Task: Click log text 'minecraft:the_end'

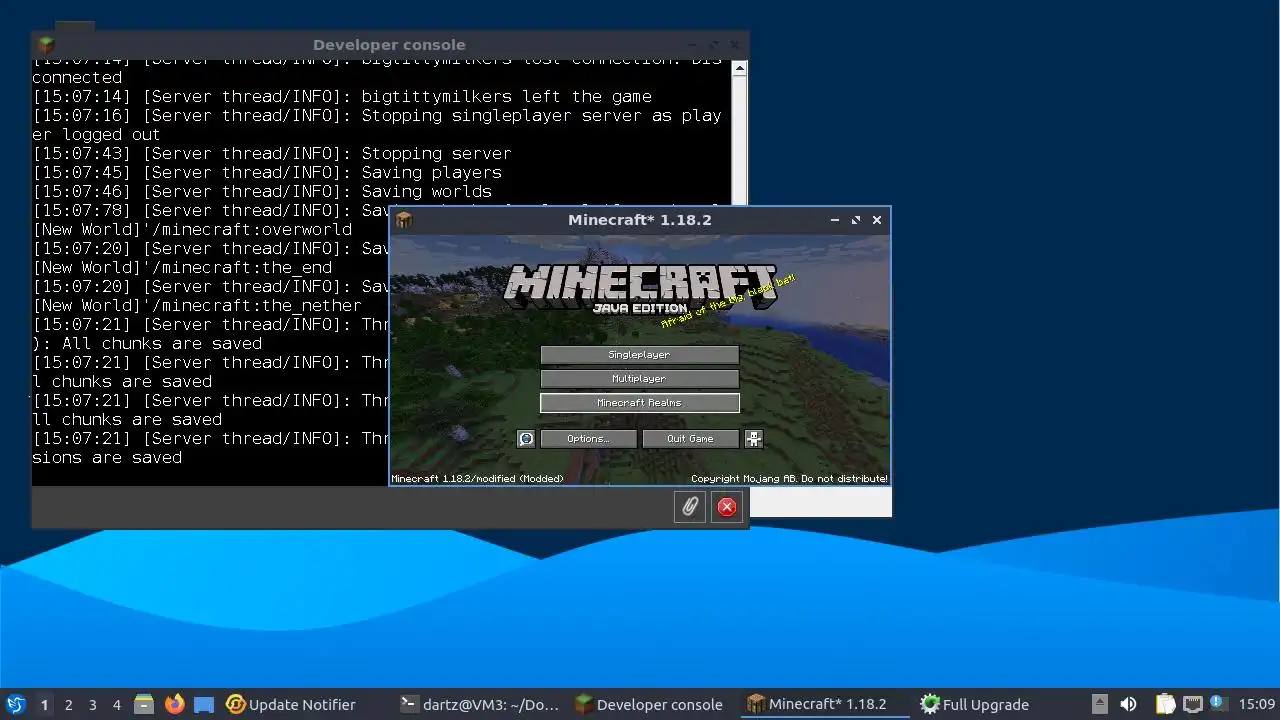Action: 246,268
